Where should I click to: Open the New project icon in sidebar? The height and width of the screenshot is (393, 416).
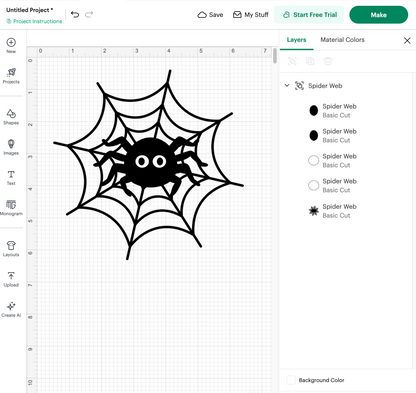click(x=11, y=45)
